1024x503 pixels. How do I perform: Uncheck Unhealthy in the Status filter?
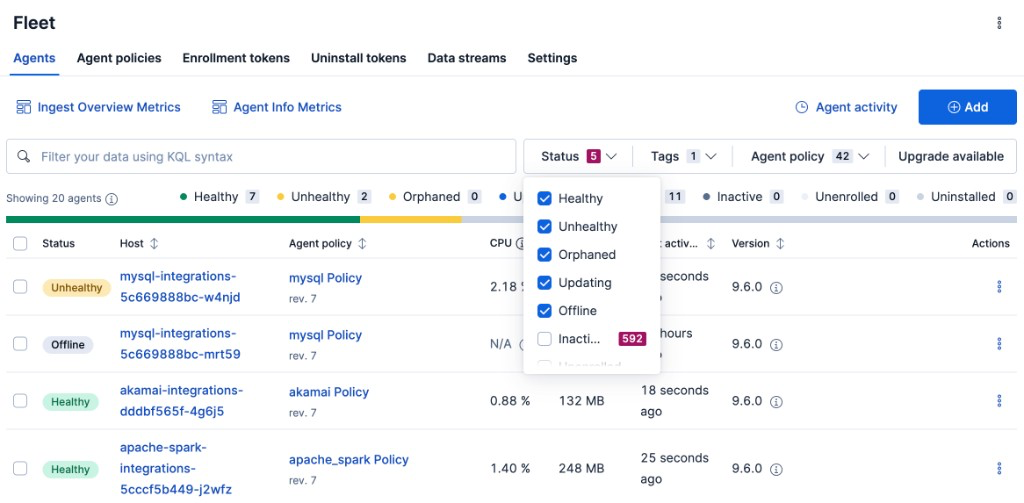coord(544,227)
